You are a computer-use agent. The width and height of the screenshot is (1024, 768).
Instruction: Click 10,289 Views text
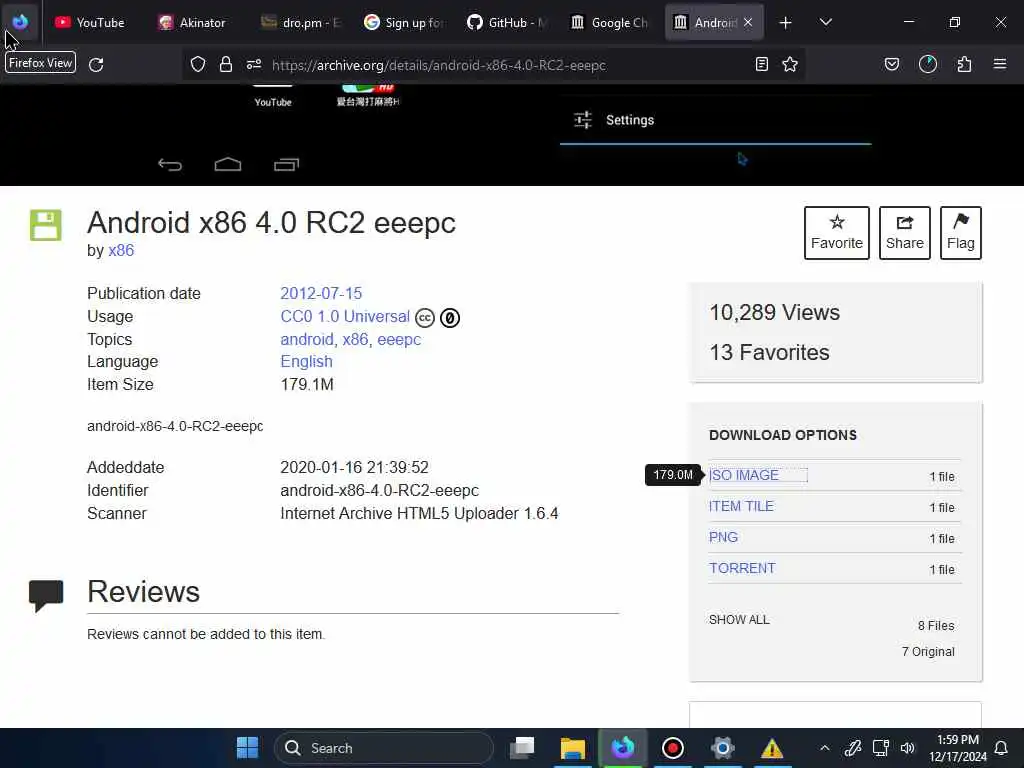[x=775, y=313]
